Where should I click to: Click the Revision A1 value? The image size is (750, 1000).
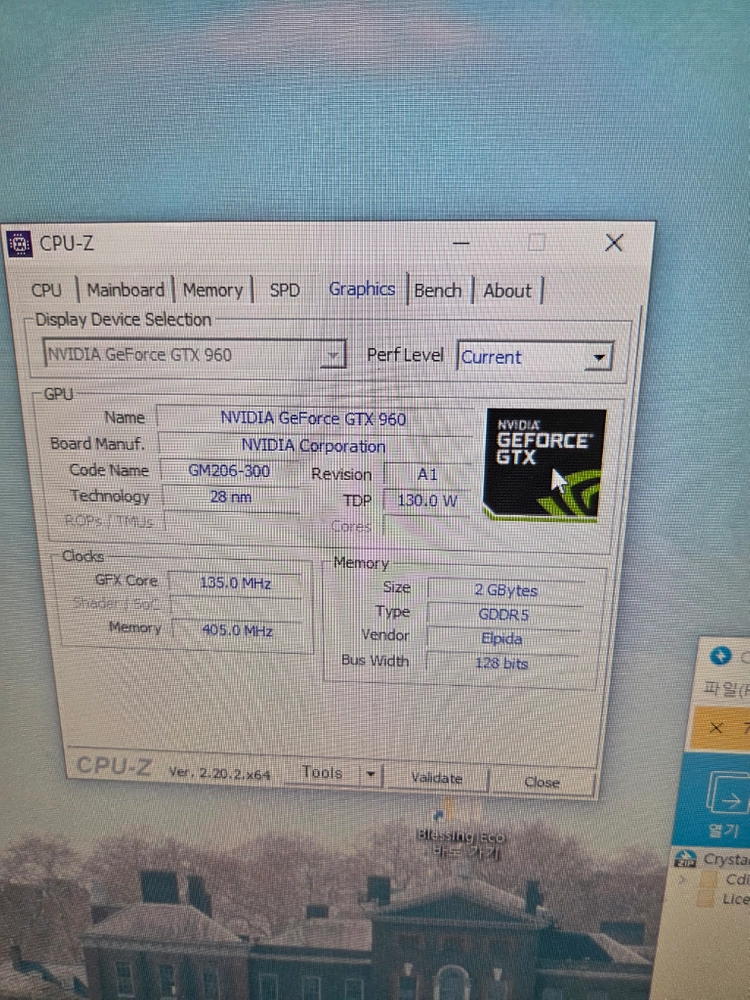(x=427, y=474)
